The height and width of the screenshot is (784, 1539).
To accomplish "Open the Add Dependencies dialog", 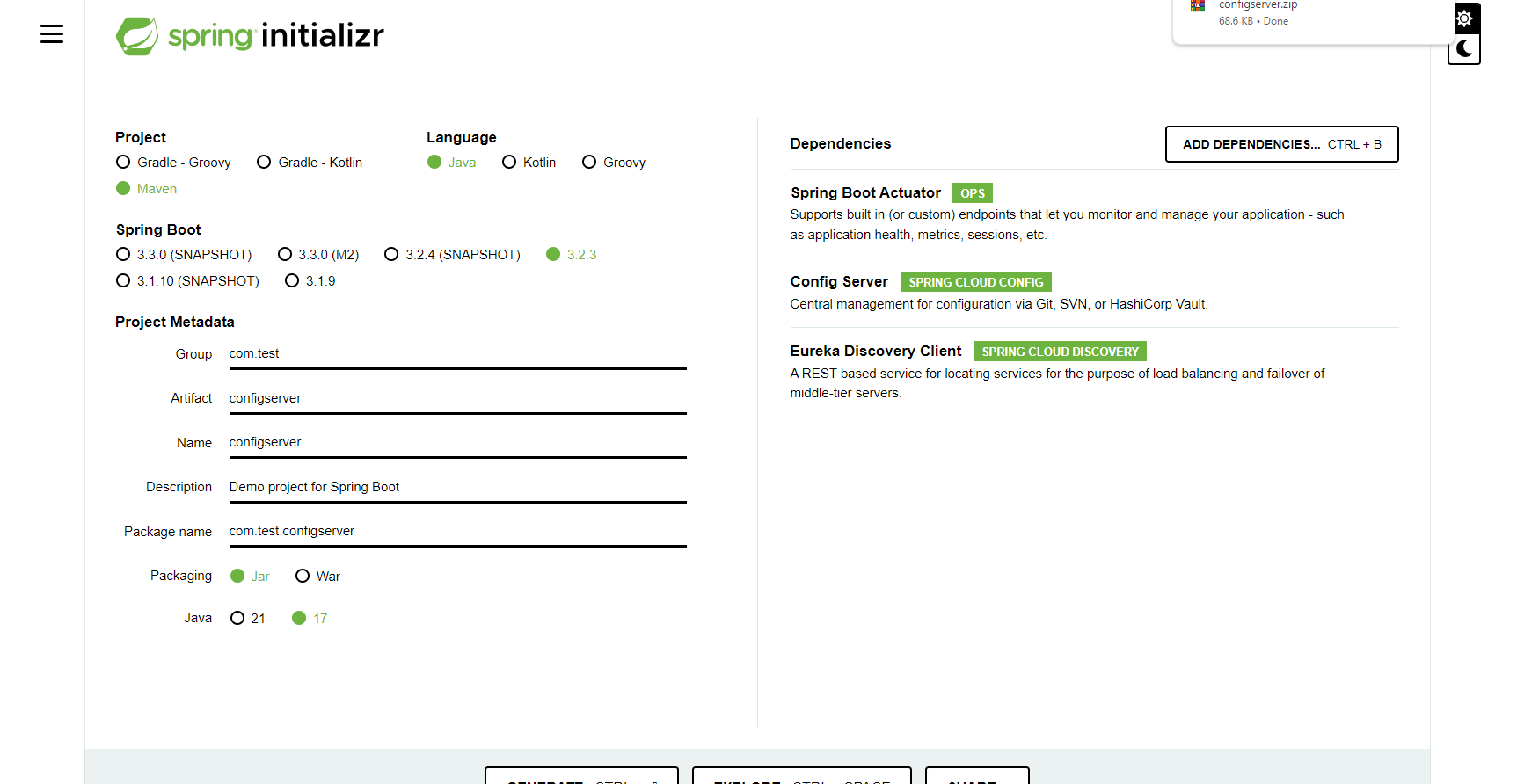I will (x=1281, y=144).
